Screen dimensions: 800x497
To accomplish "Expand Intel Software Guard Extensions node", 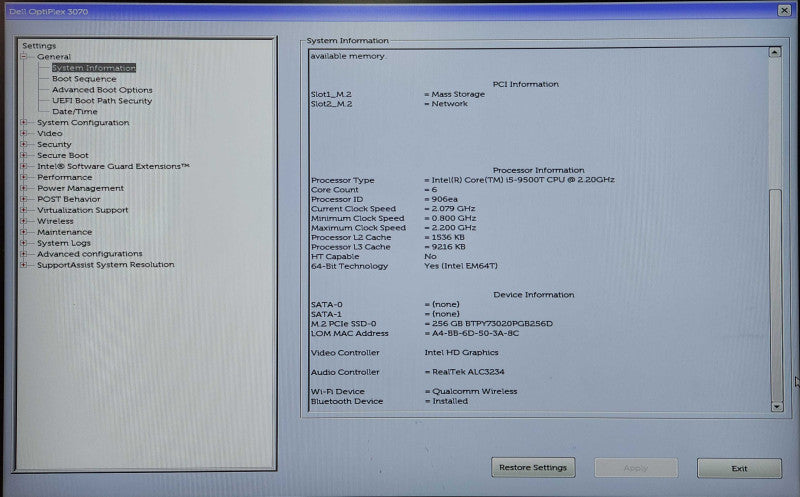I will 23,166.
